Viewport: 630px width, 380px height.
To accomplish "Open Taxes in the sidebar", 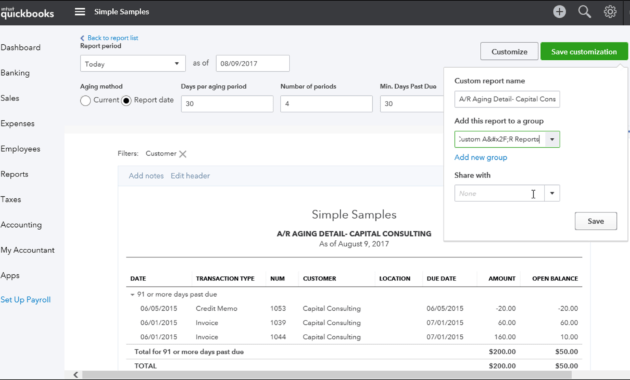I will (11, 199).
